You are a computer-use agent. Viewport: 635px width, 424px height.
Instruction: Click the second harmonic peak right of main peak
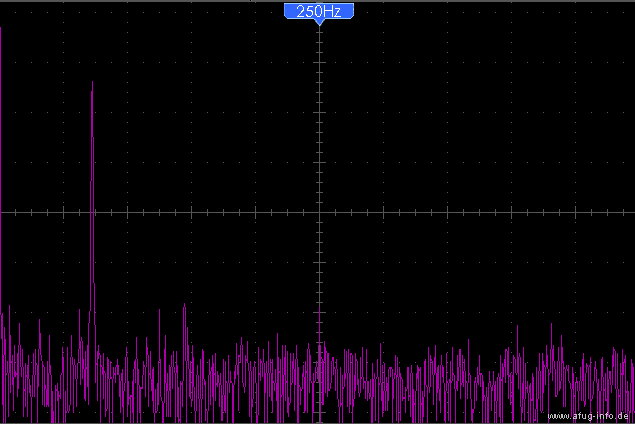point(184,307)
